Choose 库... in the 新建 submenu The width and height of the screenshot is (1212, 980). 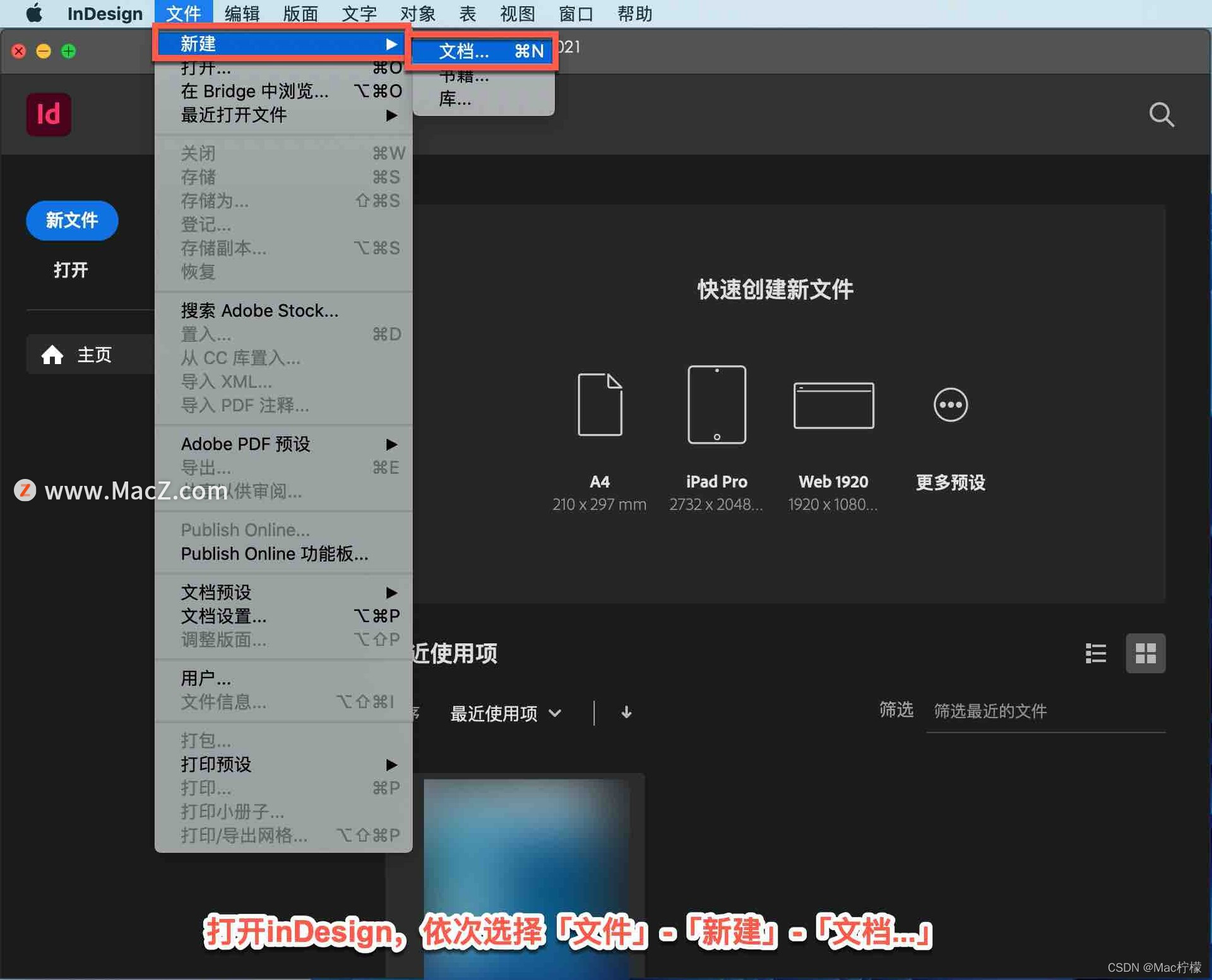[484, 99]
